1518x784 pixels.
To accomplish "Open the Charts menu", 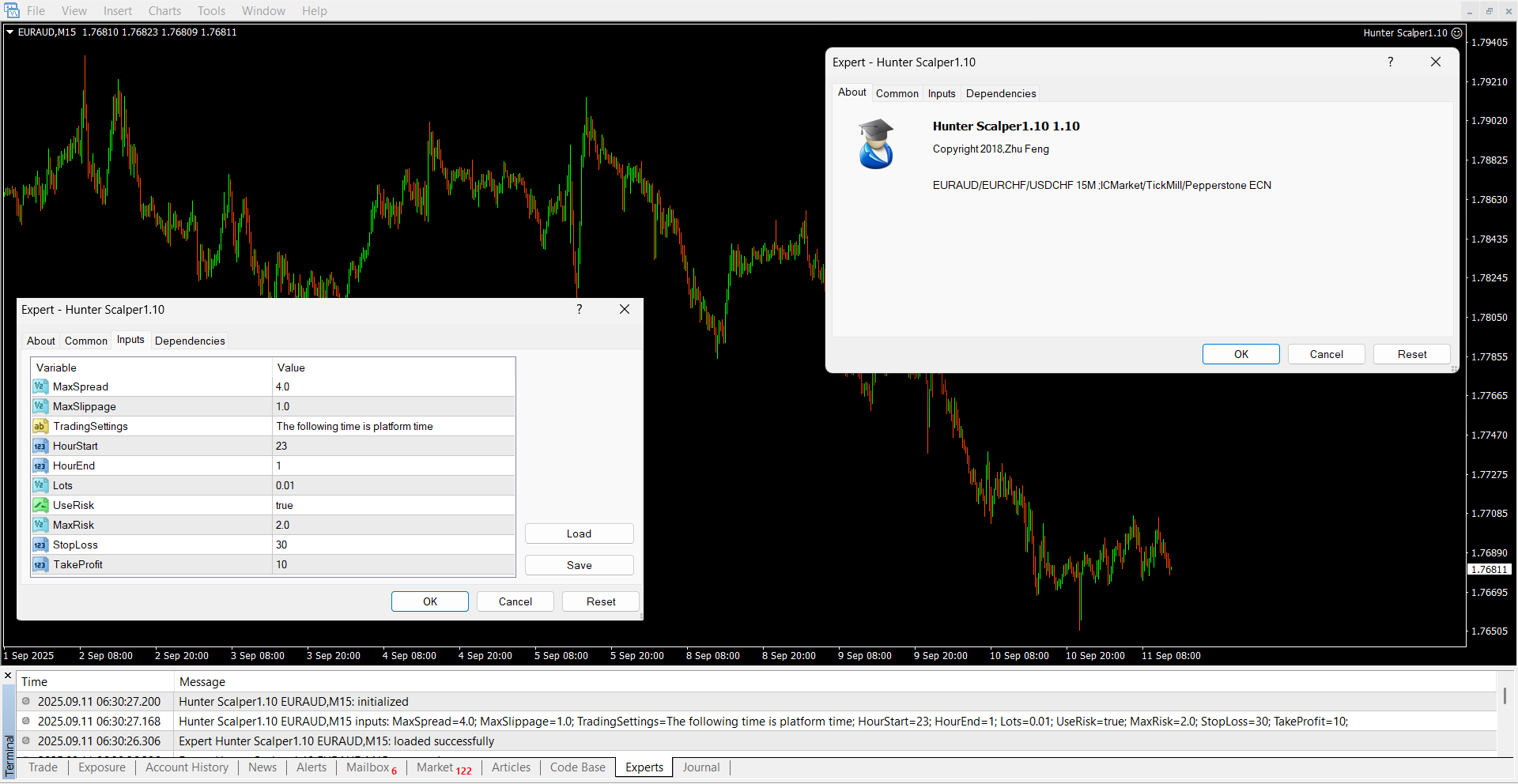I will [x=164, y=11].
